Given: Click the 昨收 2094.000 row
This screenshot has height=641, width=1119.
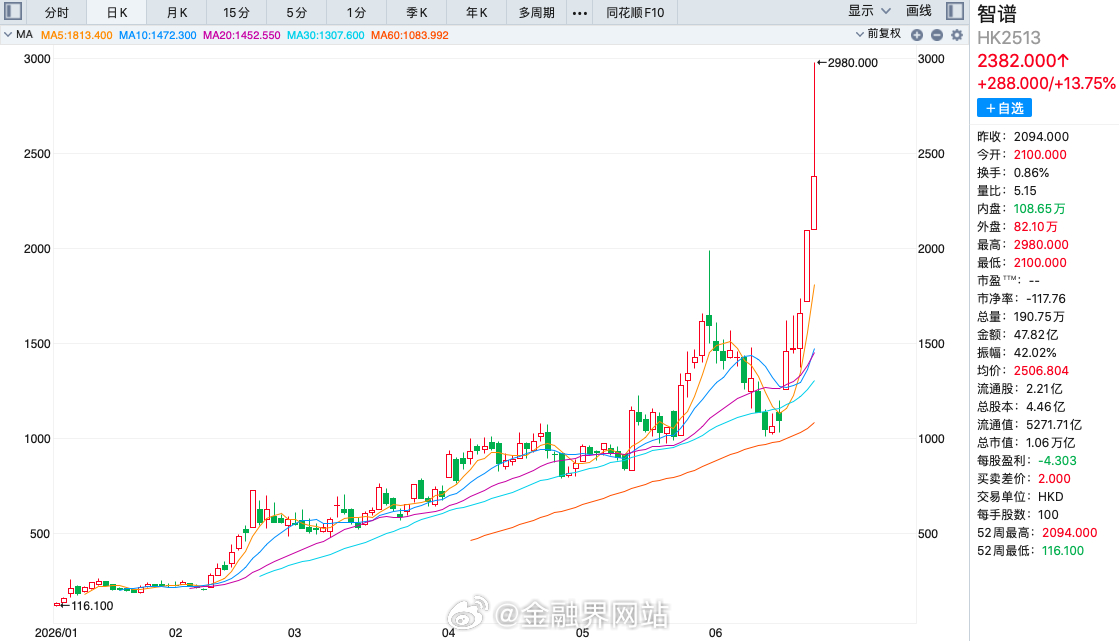Looking at the screenshot, I should point(1023,136).
